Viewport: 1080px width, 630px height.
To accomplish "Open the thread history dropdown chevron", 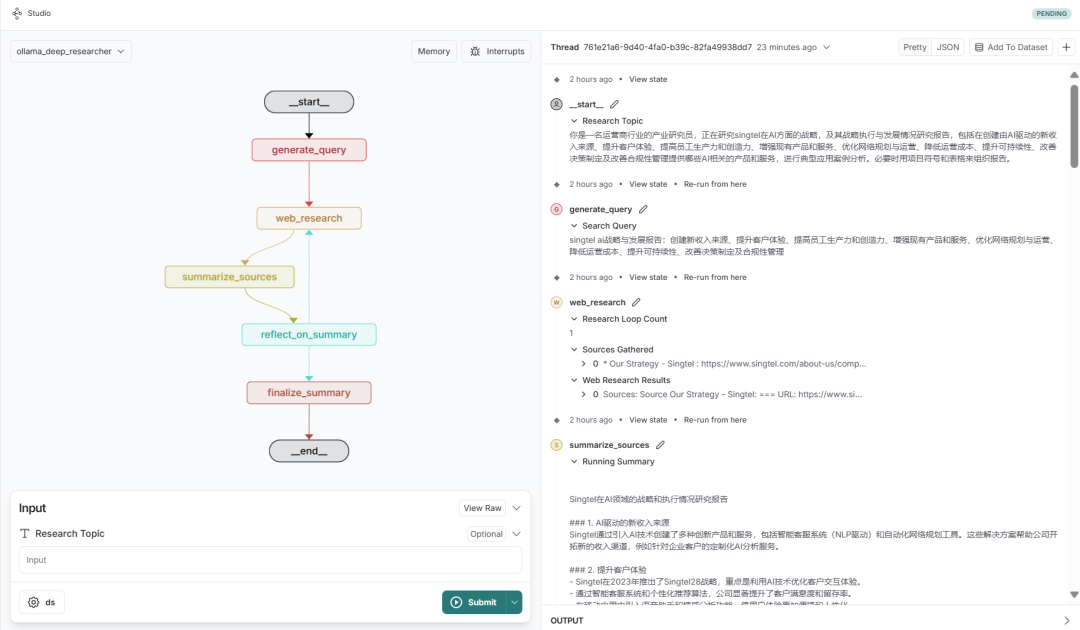I will click(827, 47).
